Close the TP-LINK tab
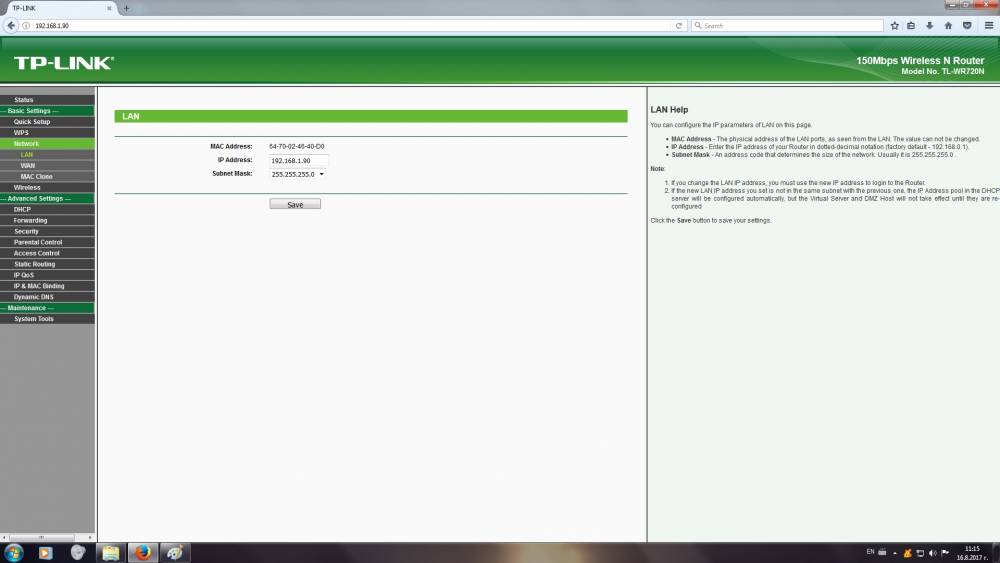 [109, 8]
